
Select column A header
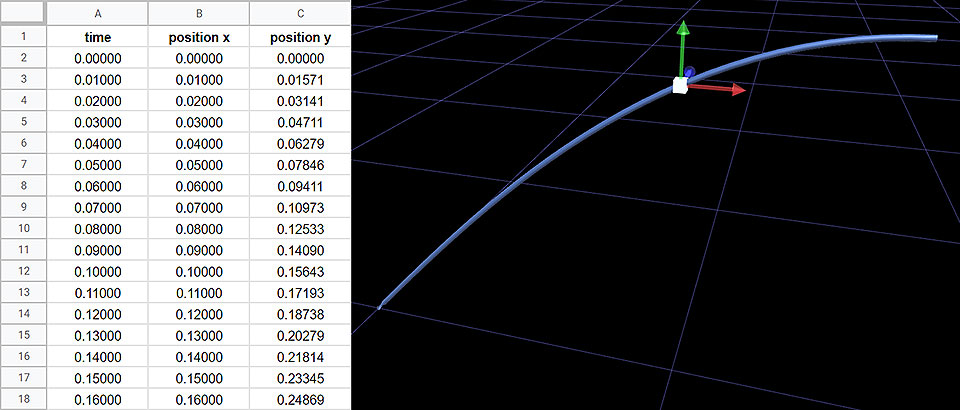click(x=98, y=13)
